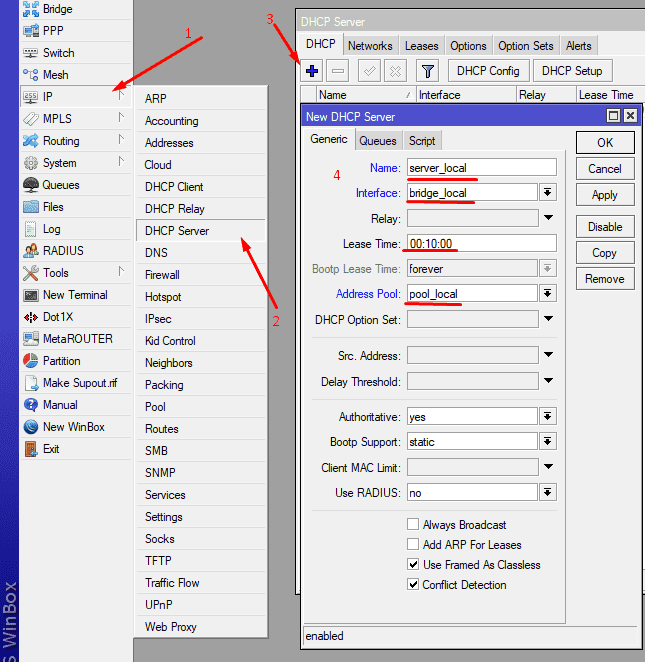Screen dimensions: 645x662
Task: Click the filter funnel icon
Action: tap(427, 71)
